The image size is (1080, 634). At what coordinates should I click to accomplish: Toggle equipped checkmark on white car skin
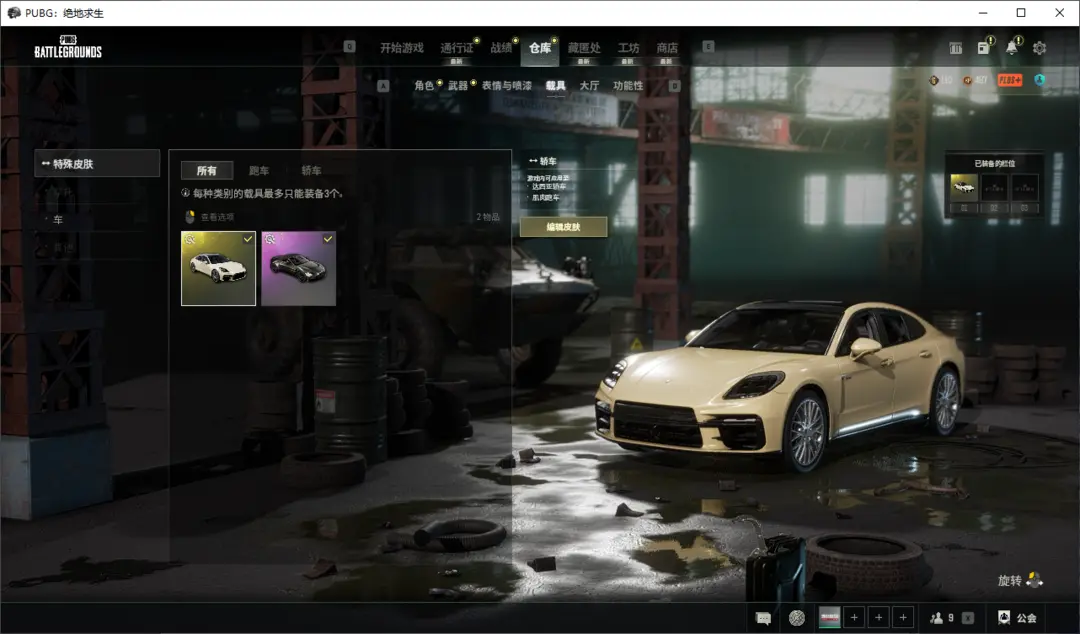pos(248,238)
